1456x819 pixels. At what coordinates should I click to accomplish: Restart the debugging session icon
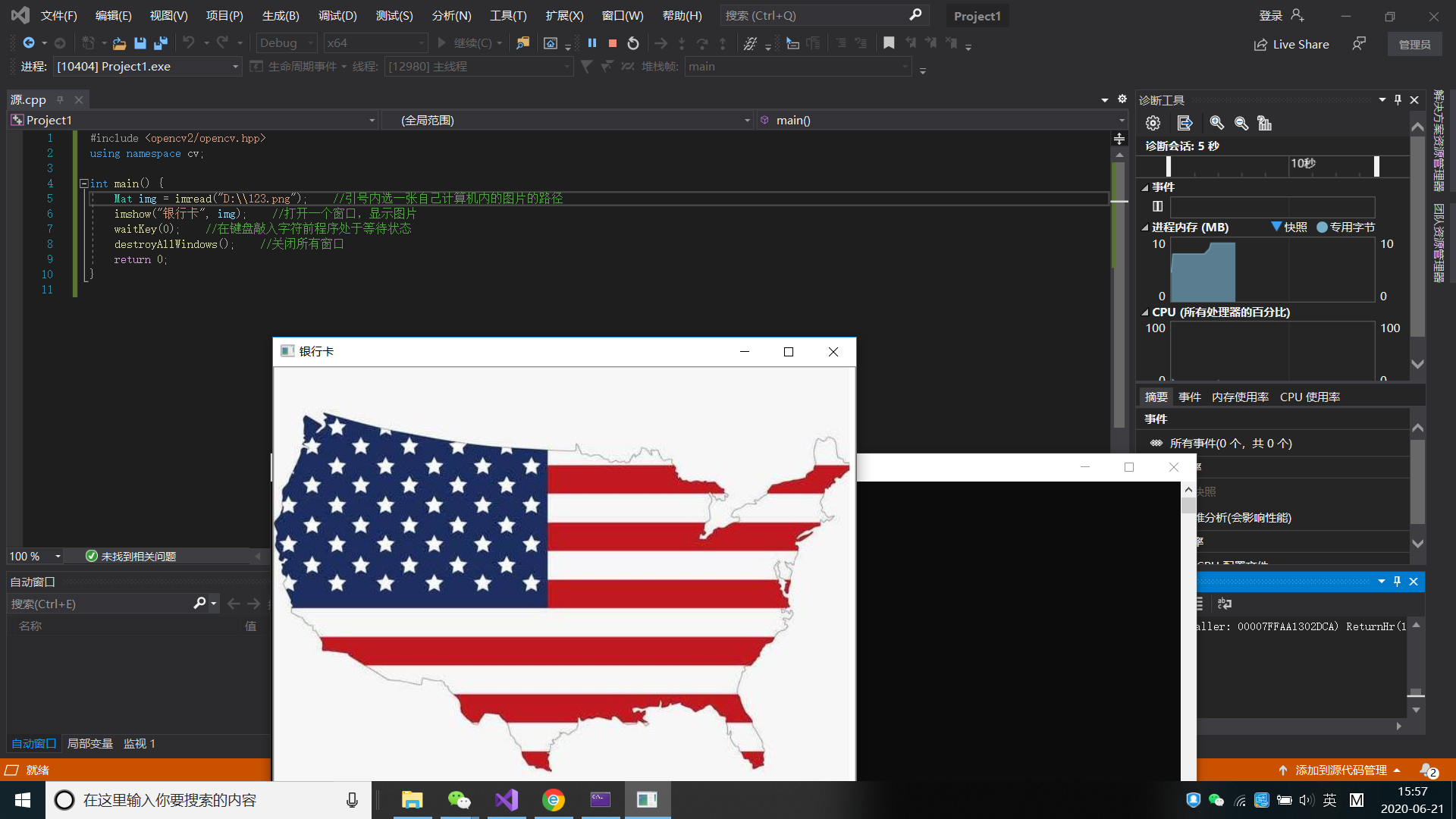pos(633,43)
